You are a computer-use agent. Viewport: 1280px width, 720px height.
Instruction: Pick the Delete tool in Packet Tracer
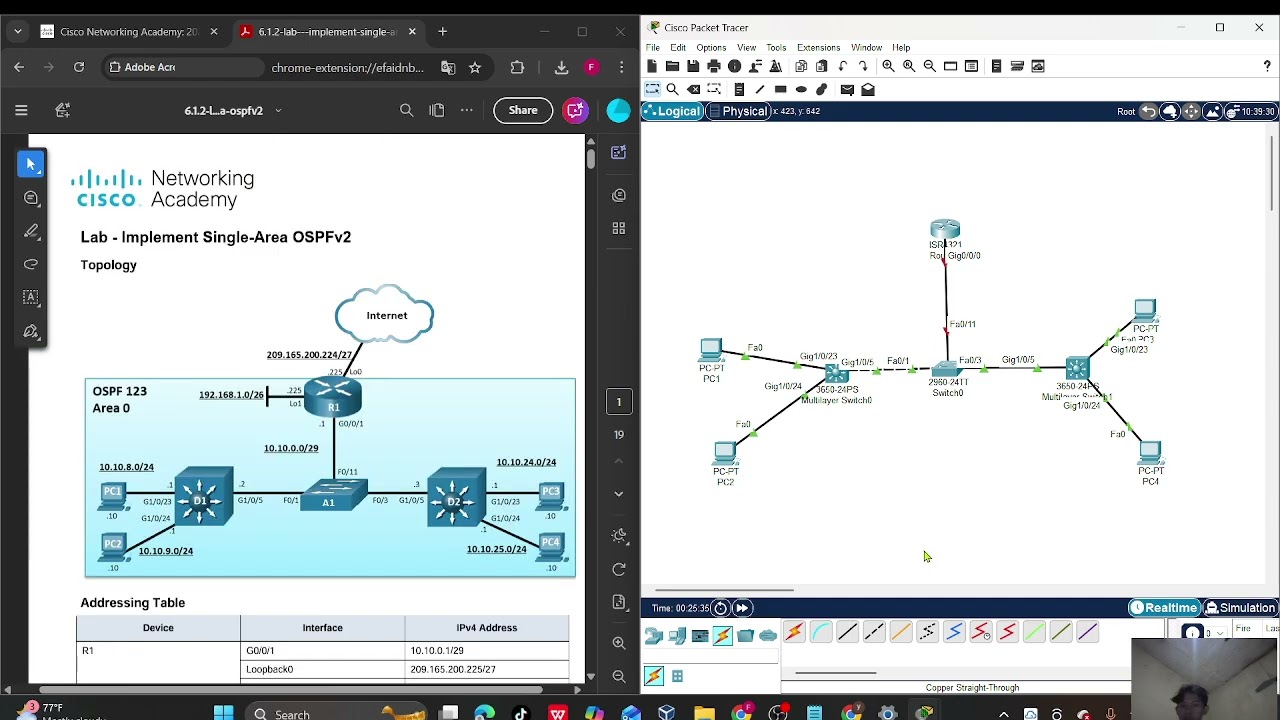click(694, 89)
